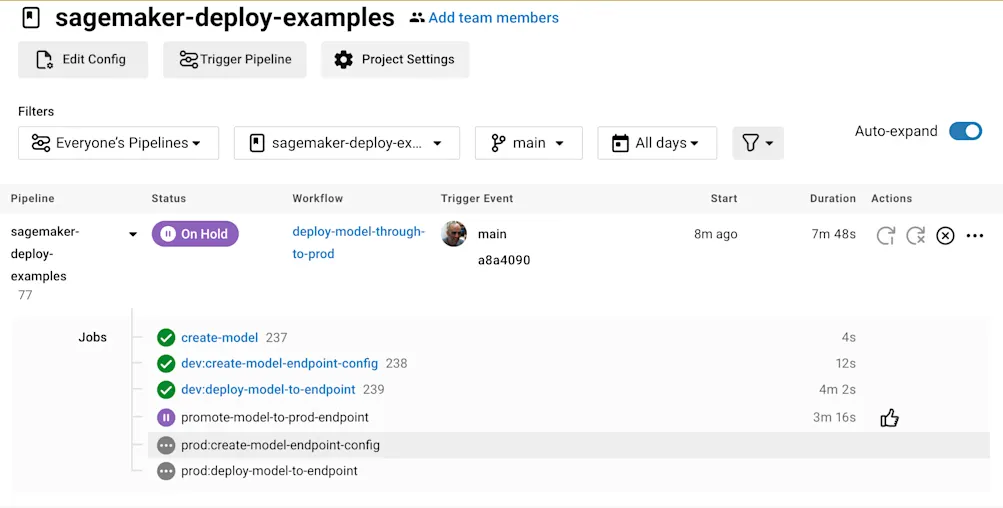The image size is (1003, 508).
Task: Click the pipeline number 77
Action: click(x=25, y=295)
